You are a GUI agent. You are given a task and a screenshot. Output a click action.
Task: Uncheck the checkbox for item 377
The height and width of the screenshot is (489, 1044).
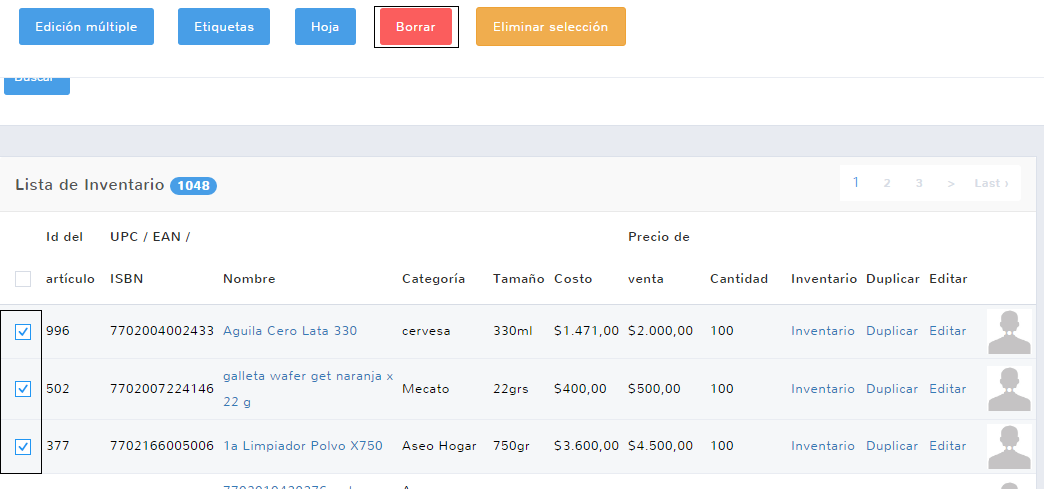[x=23, y=446]
